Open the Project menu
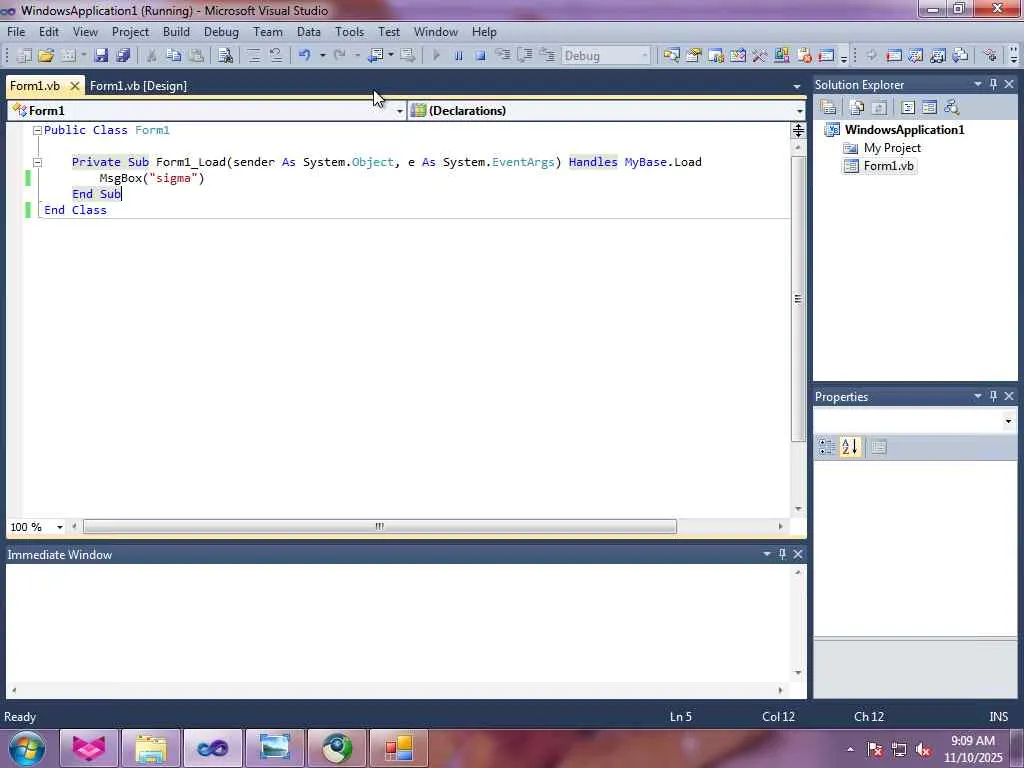1024x768 pixels. tap(130, 31)
